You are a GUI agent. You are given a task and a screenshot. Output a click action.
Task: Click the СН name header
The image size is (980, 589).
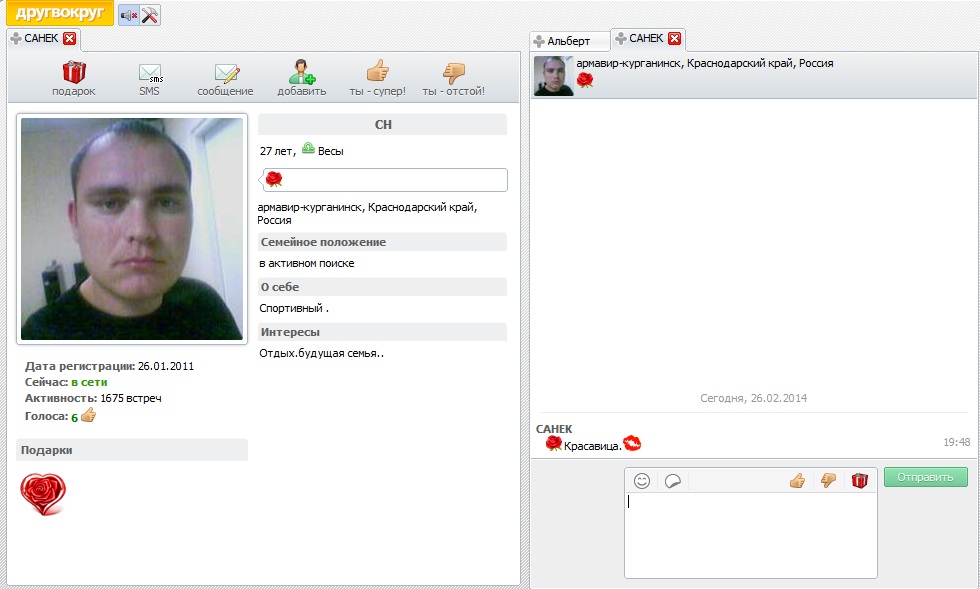pyautogui.click(x=382, y=124)
